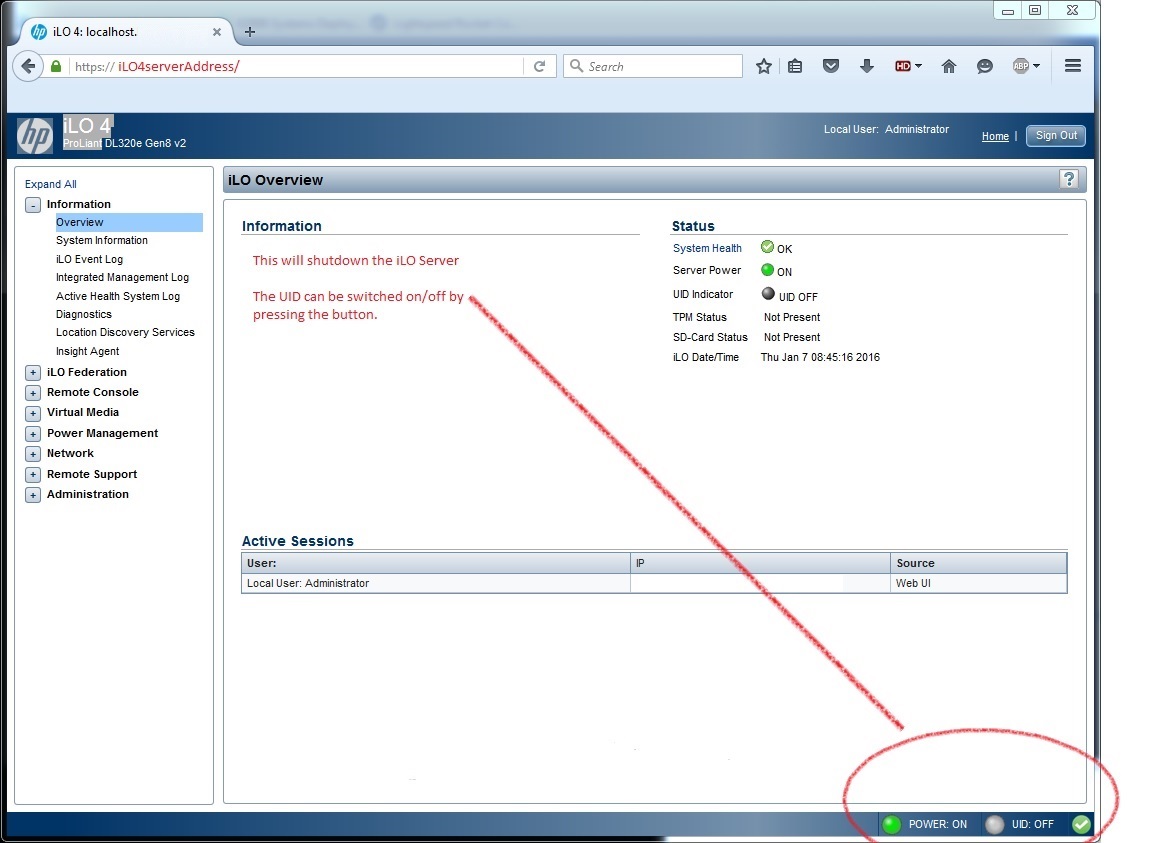1152x843 pixels.
Task: Click the Source column header
Action: click(979, 563)
